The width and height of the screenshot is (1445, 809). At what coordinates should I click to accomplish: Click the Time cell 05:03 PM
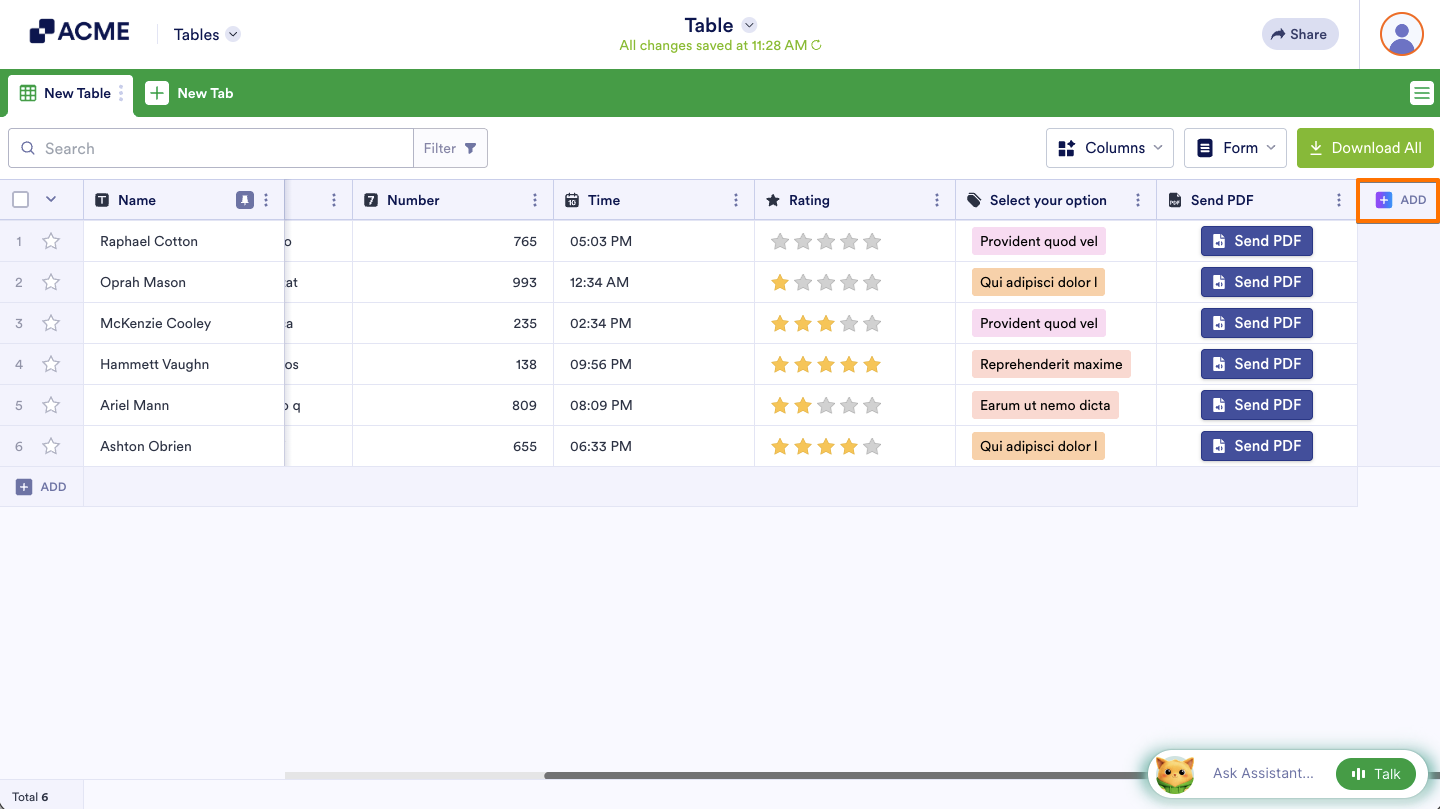tap(654, 241)
